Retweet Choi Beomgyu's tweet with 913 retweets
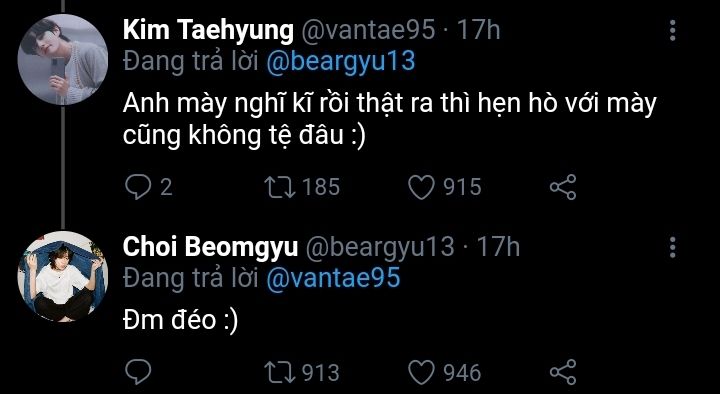This screenshot has height=394, width=720. pos(280,372)
